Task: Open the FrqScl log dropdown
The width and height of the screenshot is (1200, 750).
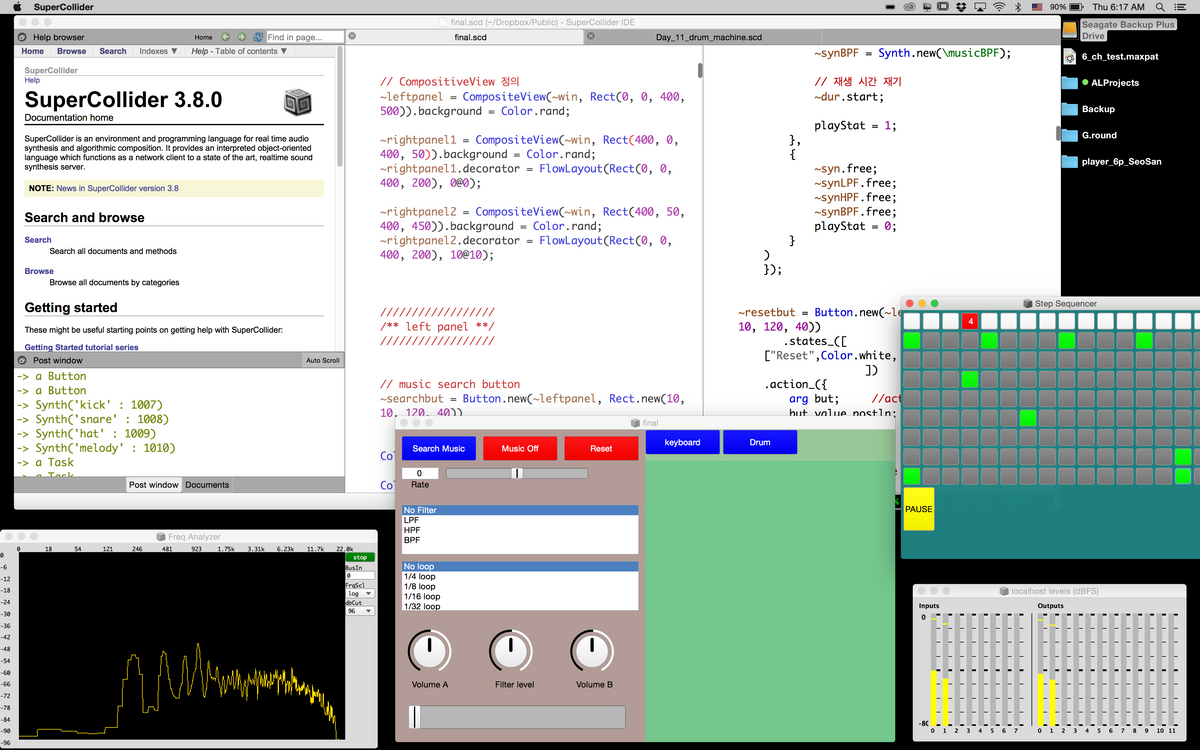Action: point(361,593)
